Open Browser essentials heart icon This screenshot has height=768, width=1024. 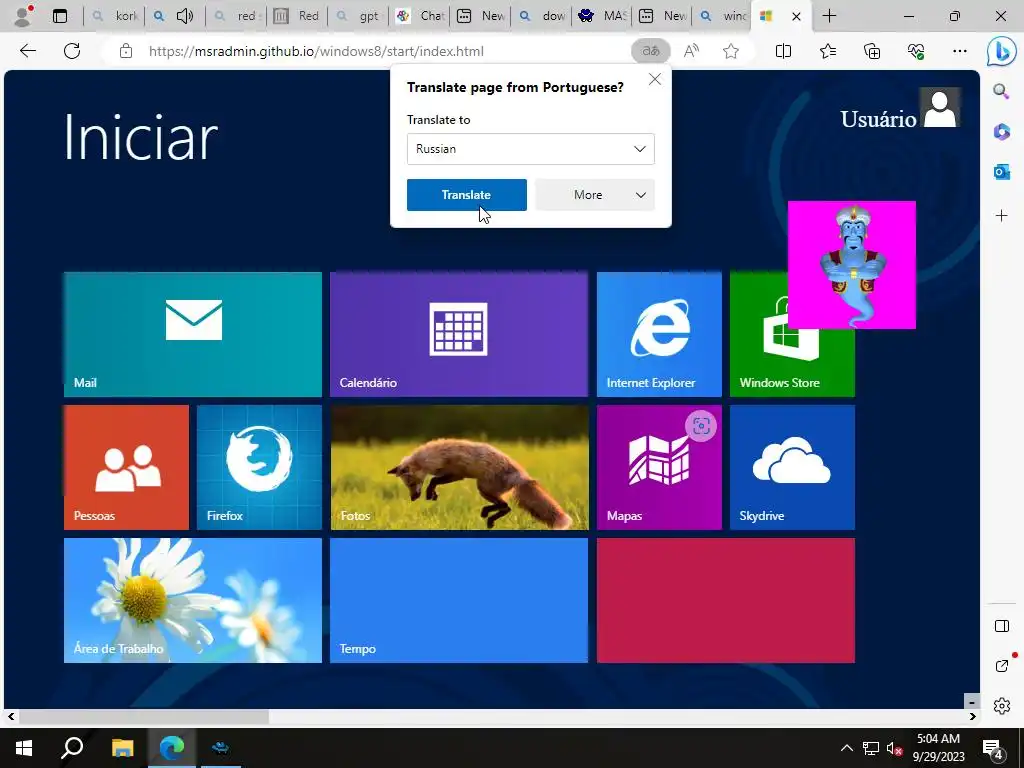(916, 51)
